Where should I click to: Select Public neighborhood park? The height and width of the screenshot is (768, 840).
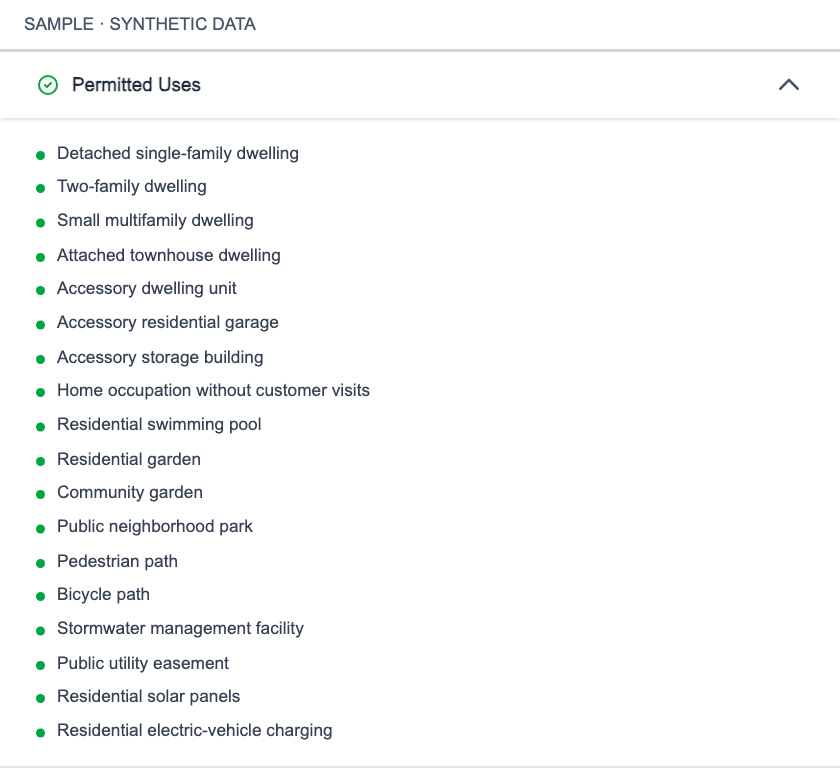click(155, 526)
